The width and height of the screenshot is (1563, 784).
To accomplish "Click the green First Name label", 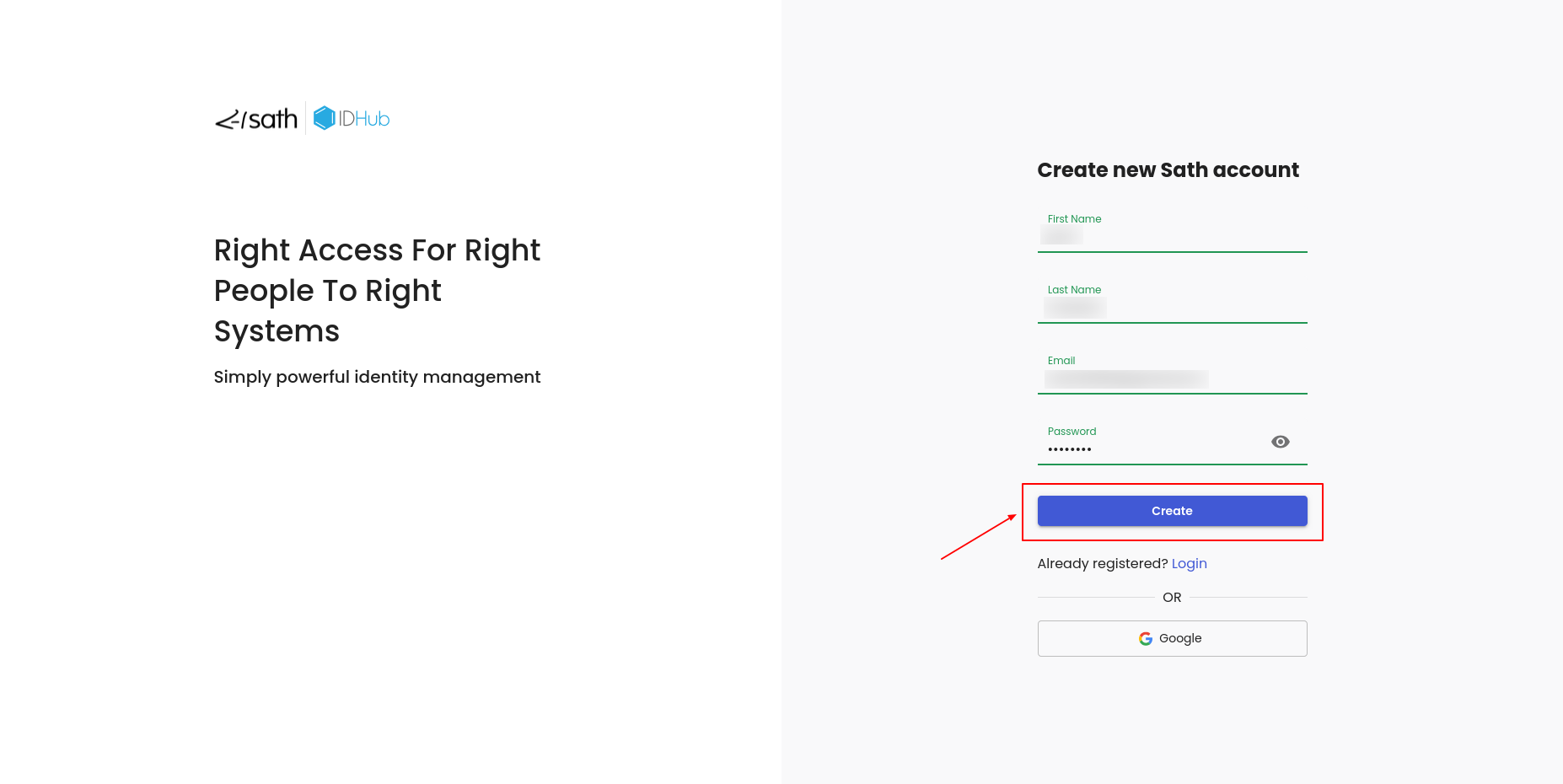I will [x=1074, y=219].
